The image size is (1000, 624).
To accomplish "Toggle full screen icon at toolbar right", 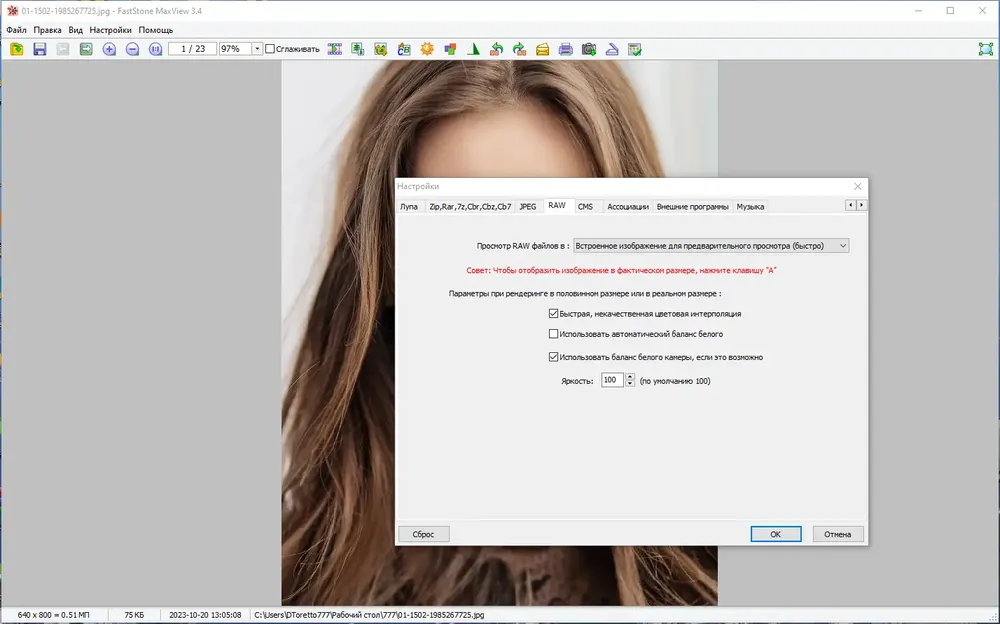I will [x=985, y=49].
